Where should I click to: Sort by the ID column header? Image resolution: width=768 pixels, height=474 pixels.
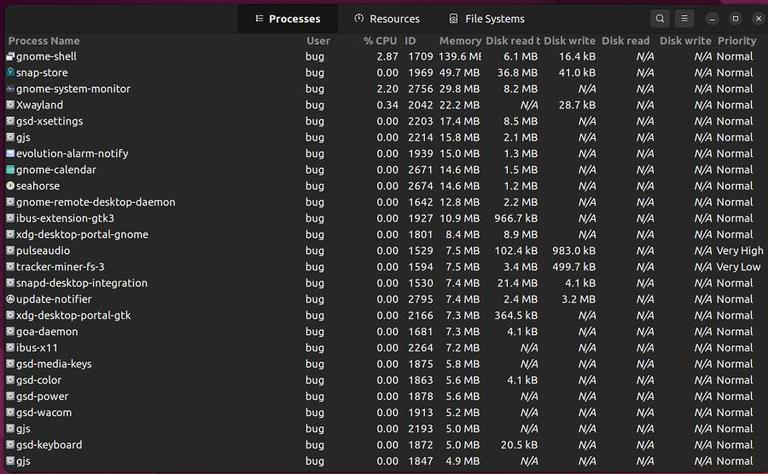click(410, 41)
